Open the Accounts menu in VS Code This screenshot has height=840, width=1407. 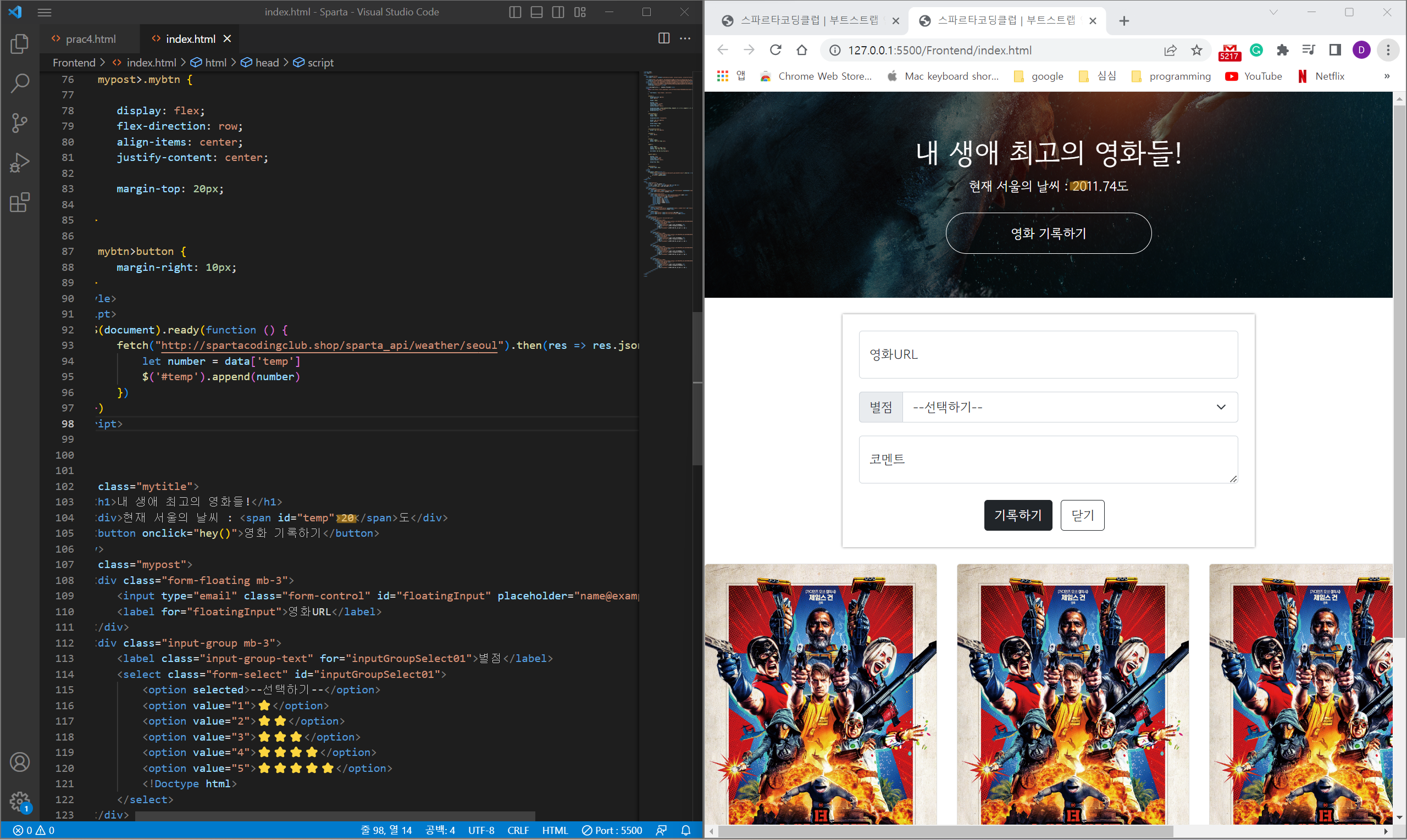pyautogui.click(x=20, y=762)
